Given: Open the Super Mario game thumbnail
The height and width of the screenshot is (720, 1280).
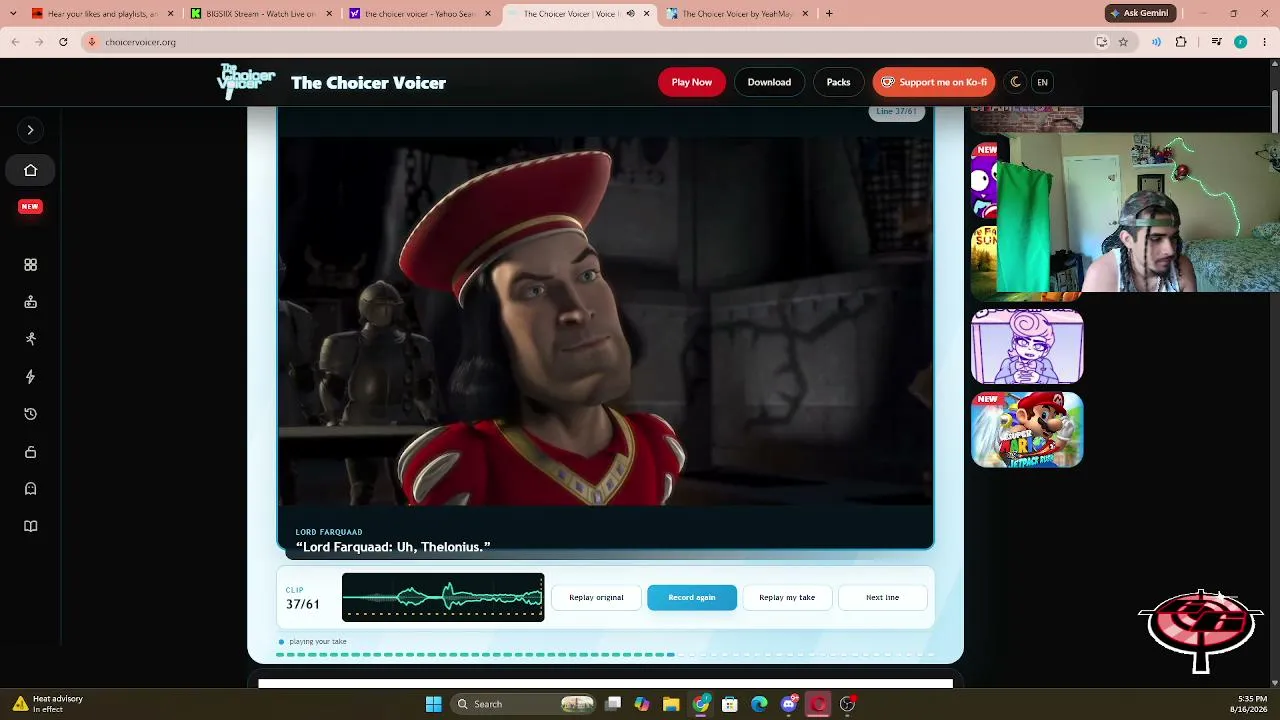Looking at the screenshot, I should click(1027, 430).
